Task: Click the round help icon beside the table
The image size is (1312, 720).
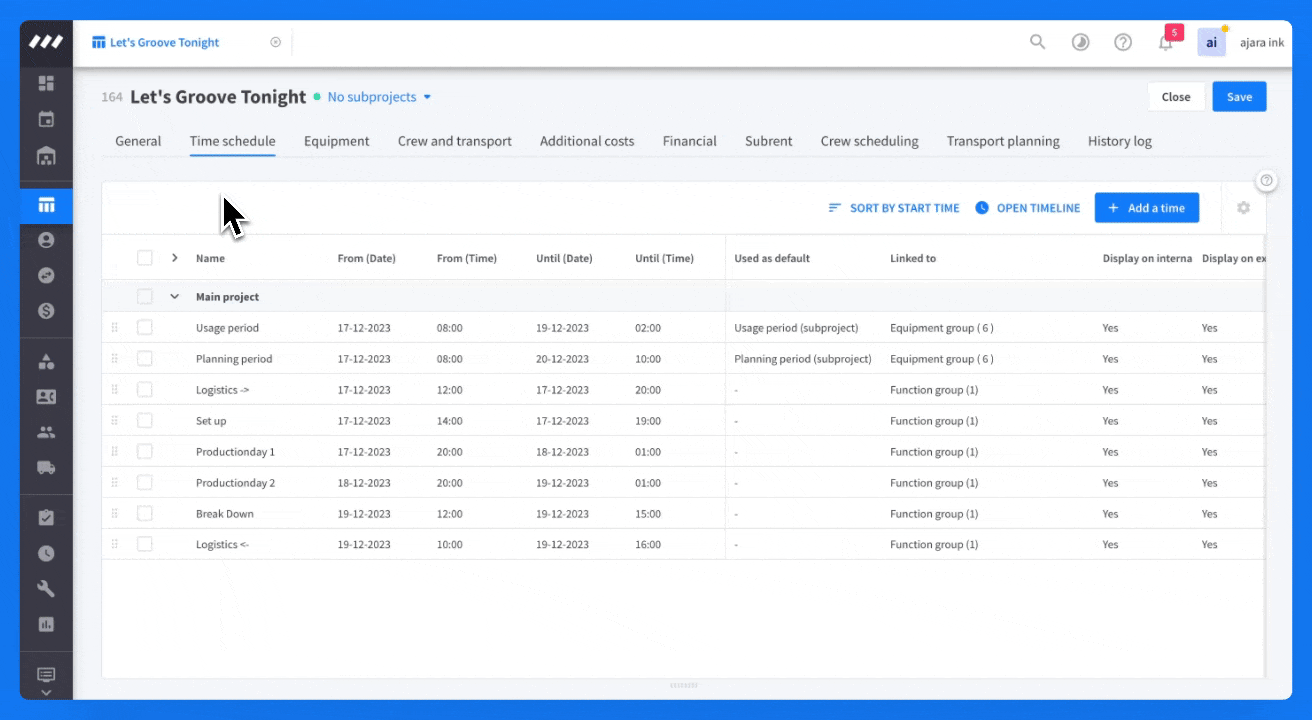Action: (1267, 181)
